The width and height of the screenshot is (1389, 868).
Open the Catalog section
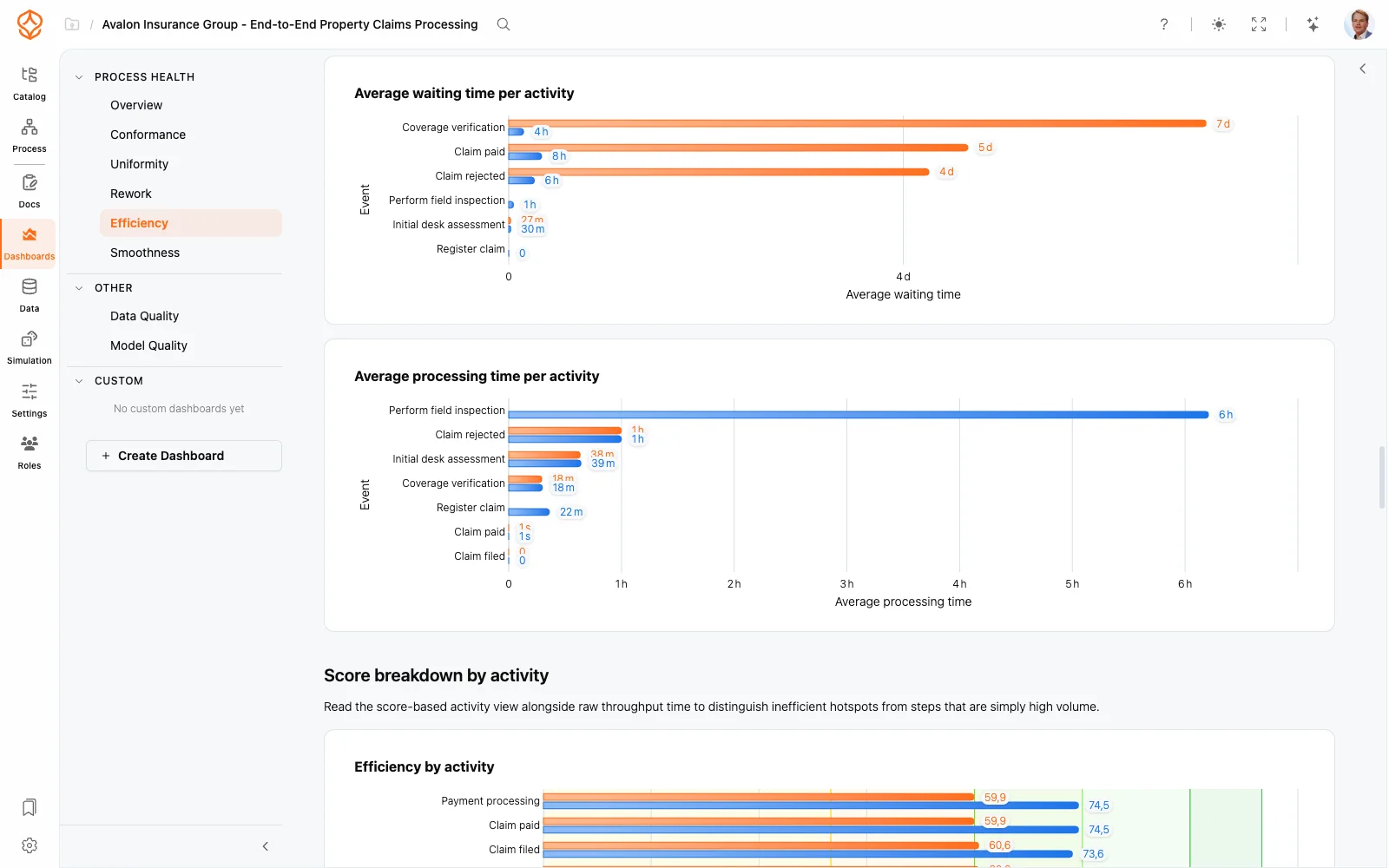coord(30,83)
